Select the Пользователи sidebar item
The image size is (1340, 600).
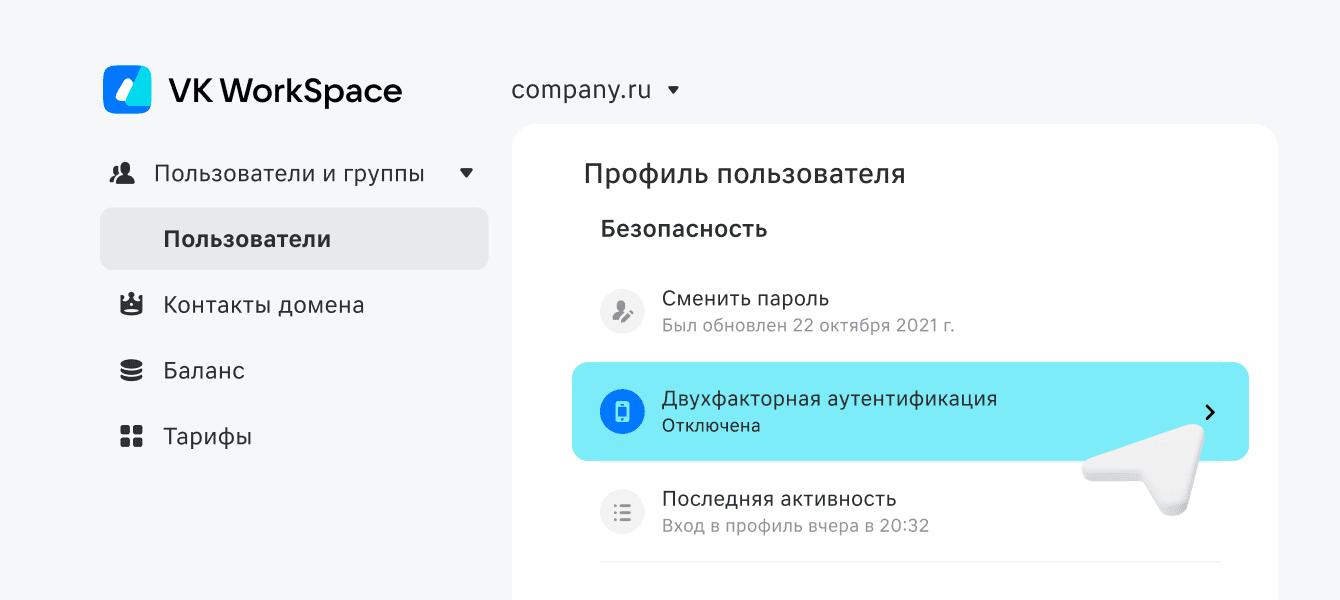pyautogui.click(x=247, y=239)
